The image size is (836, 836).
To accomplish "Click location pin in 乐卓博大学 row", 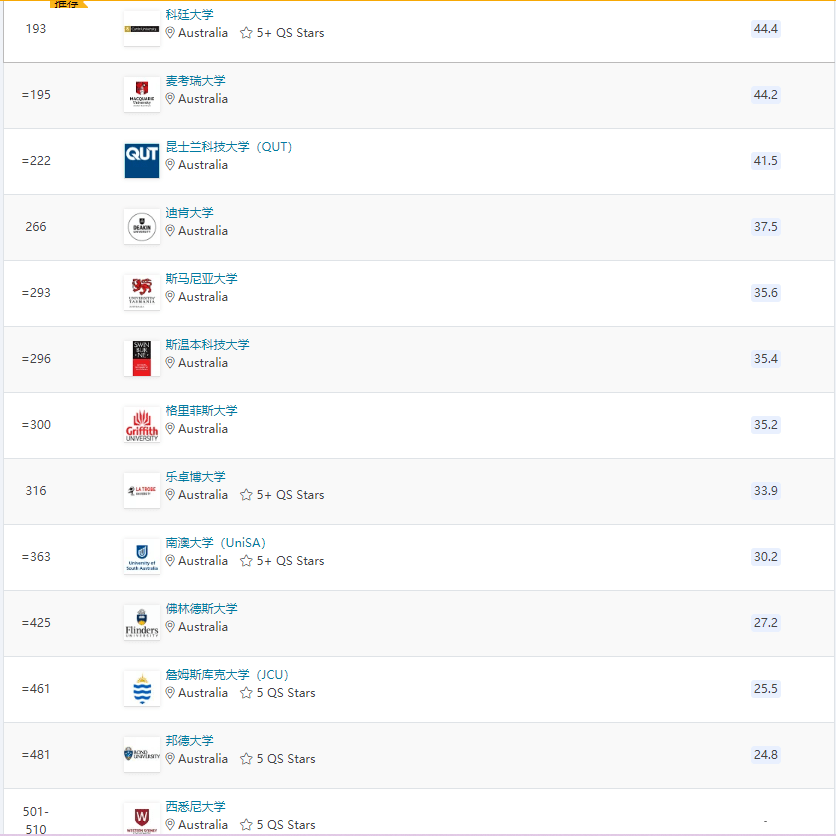I will click(170, 495).
